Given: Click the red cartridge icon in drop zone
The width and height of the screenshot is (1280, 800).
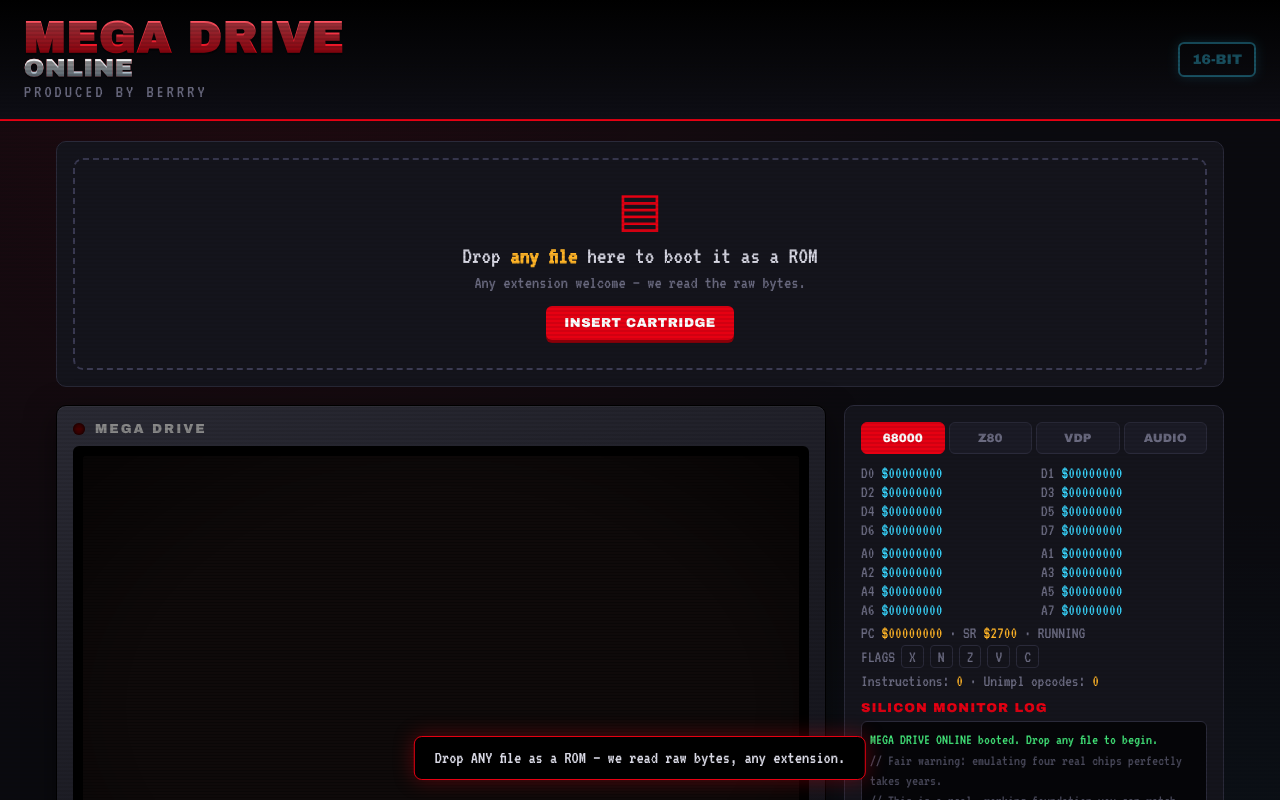Looking at the screenshot, I should pos(640,213).
